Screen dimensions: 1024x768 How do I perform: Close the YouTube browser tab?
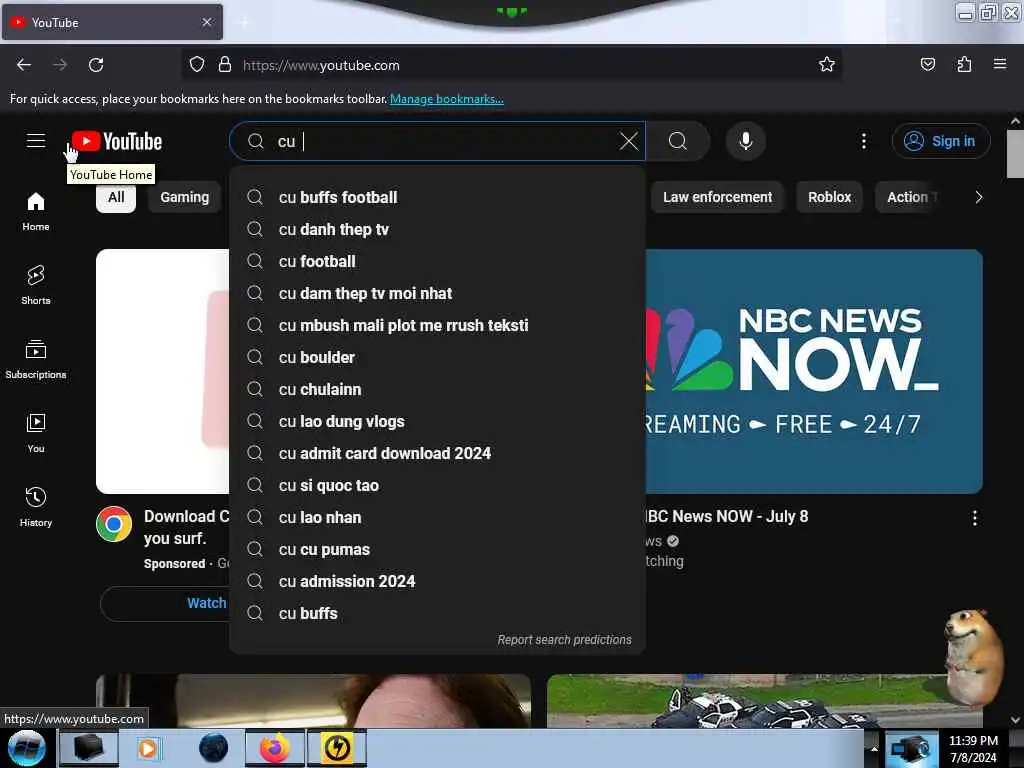[207, 22]
